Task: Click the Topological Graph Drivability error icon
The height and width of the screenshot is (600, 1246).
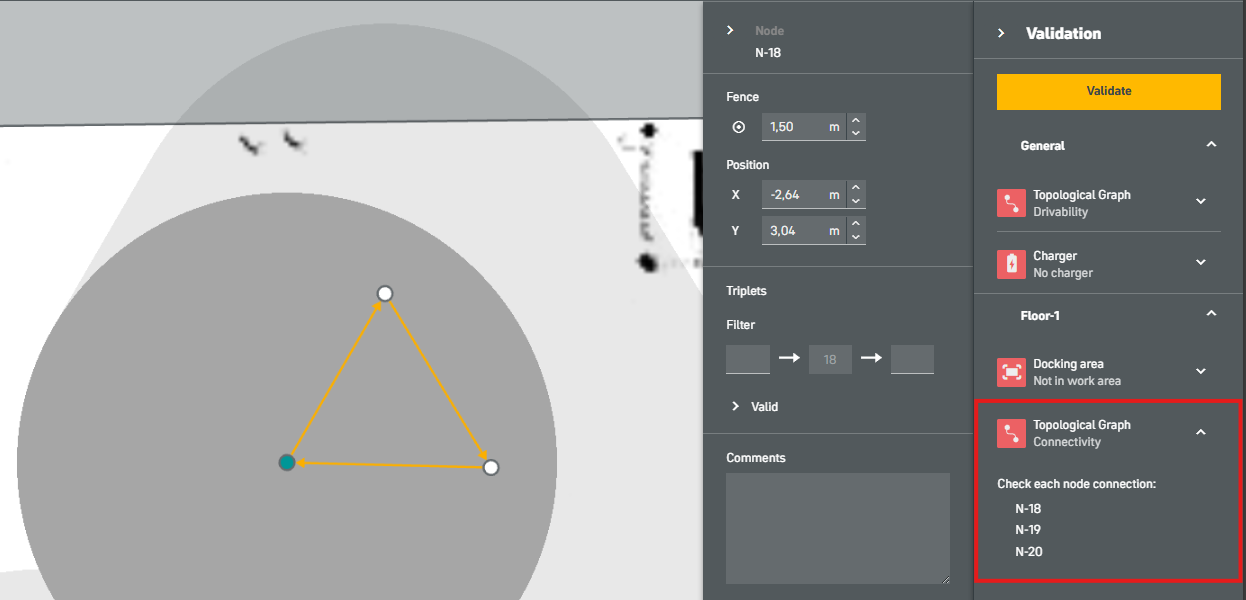Action: pos(1012,203)
